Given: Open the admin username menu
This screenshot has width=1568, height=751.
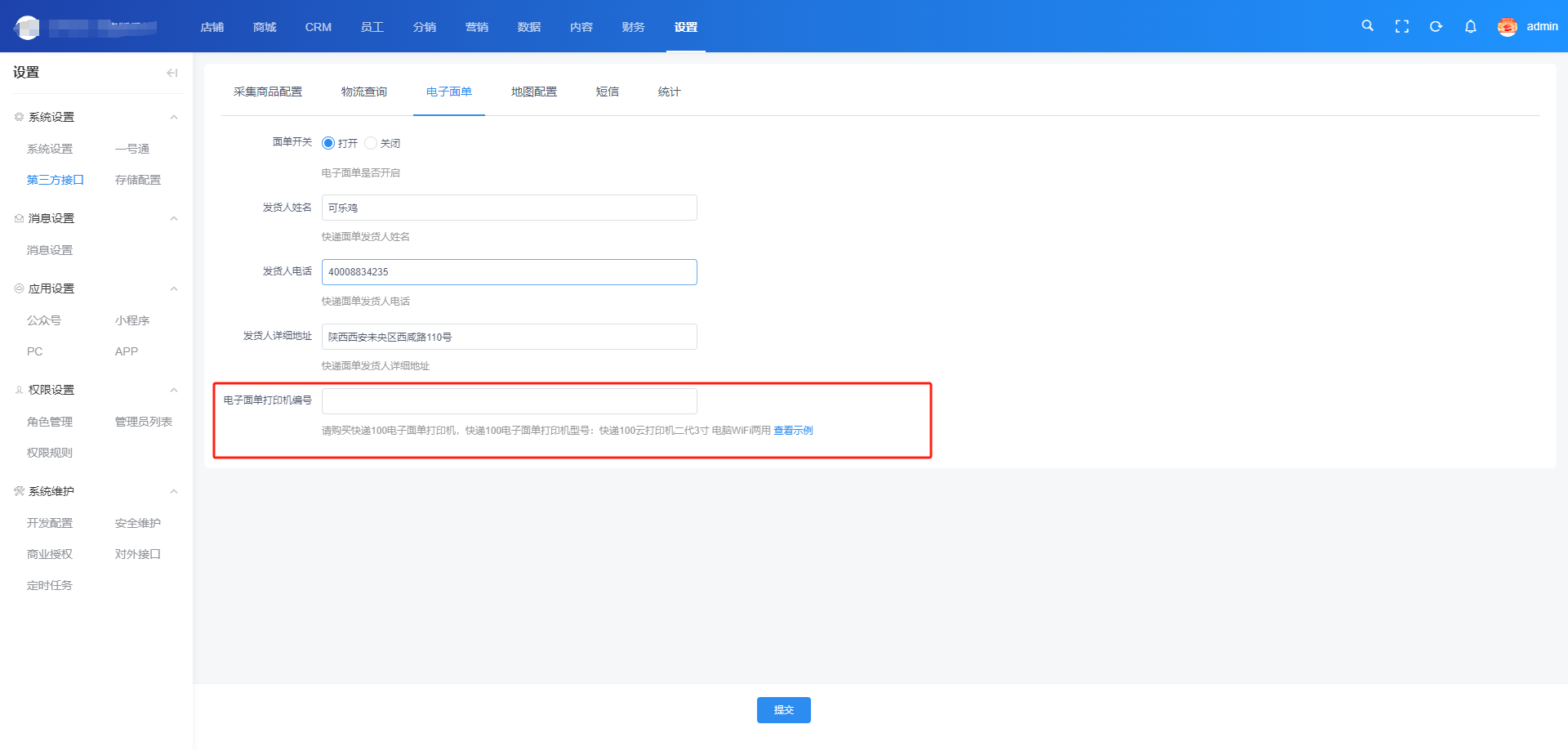Looking at the screenshot, I should click(1543, 27).
